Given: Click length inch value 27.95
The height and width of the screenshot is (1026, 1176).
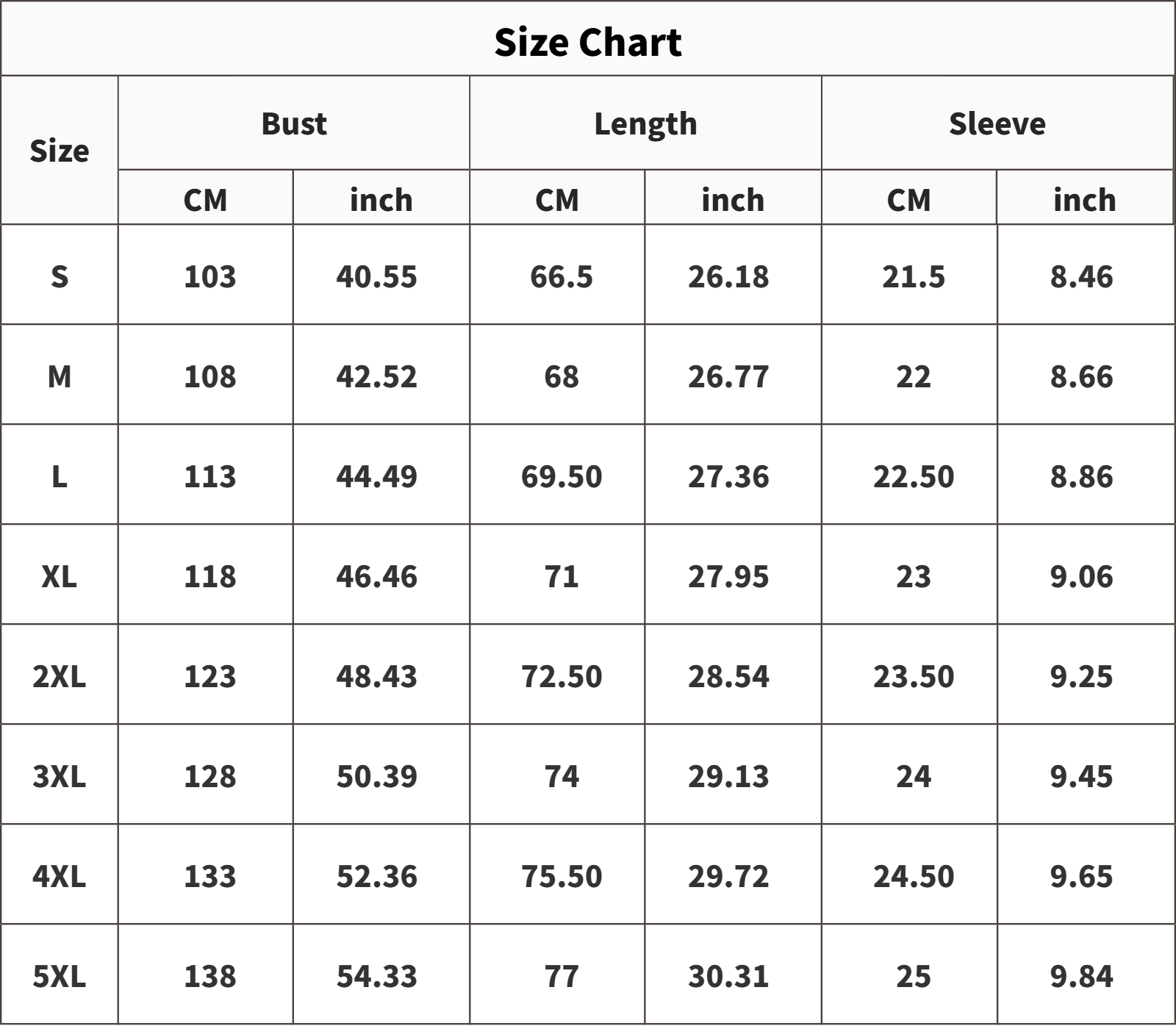Looking at the screenshot, I should pos(728,576).
